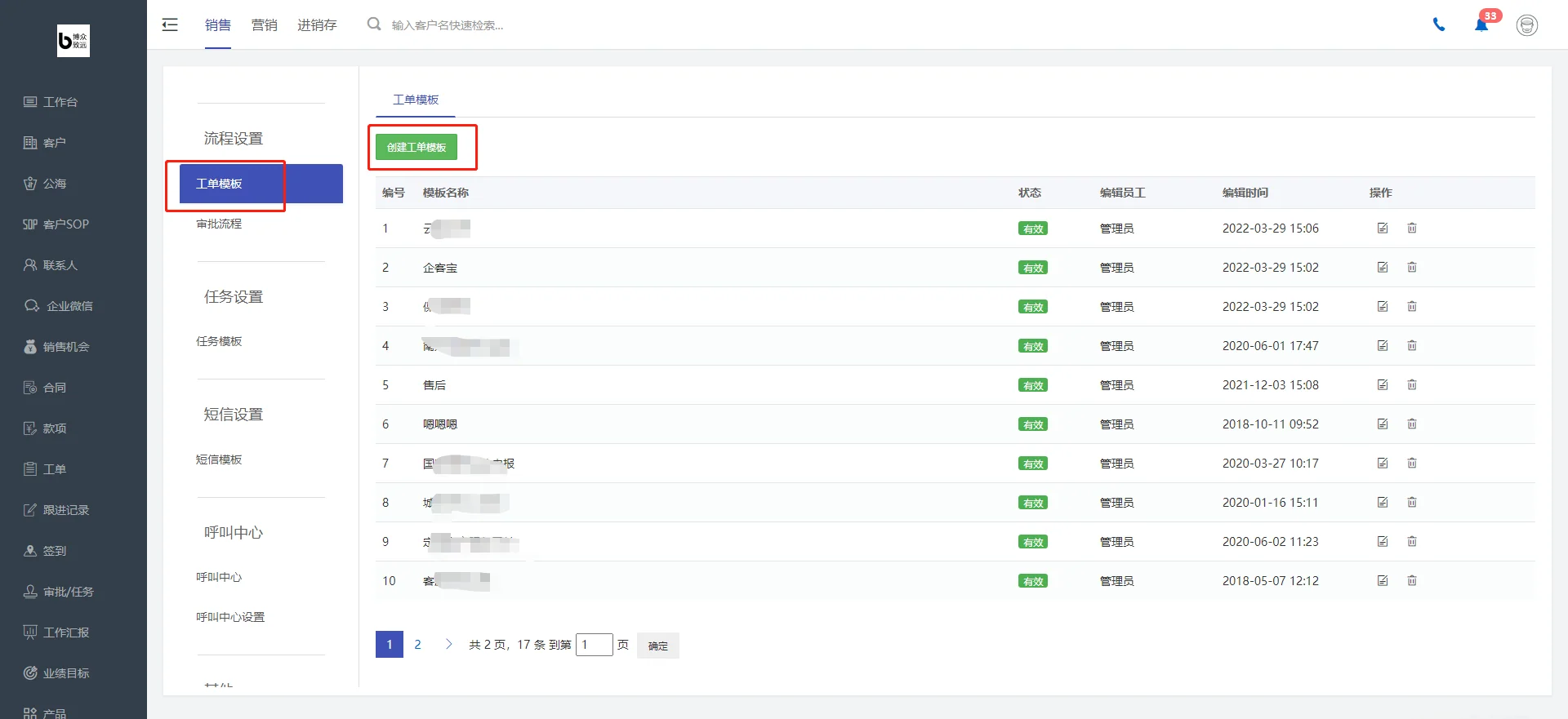Image resolution: width=1568 pixels, height=719 pixels.
Task: Edit template row 10
Action: pyautogui.click(x=1383, y=581)
